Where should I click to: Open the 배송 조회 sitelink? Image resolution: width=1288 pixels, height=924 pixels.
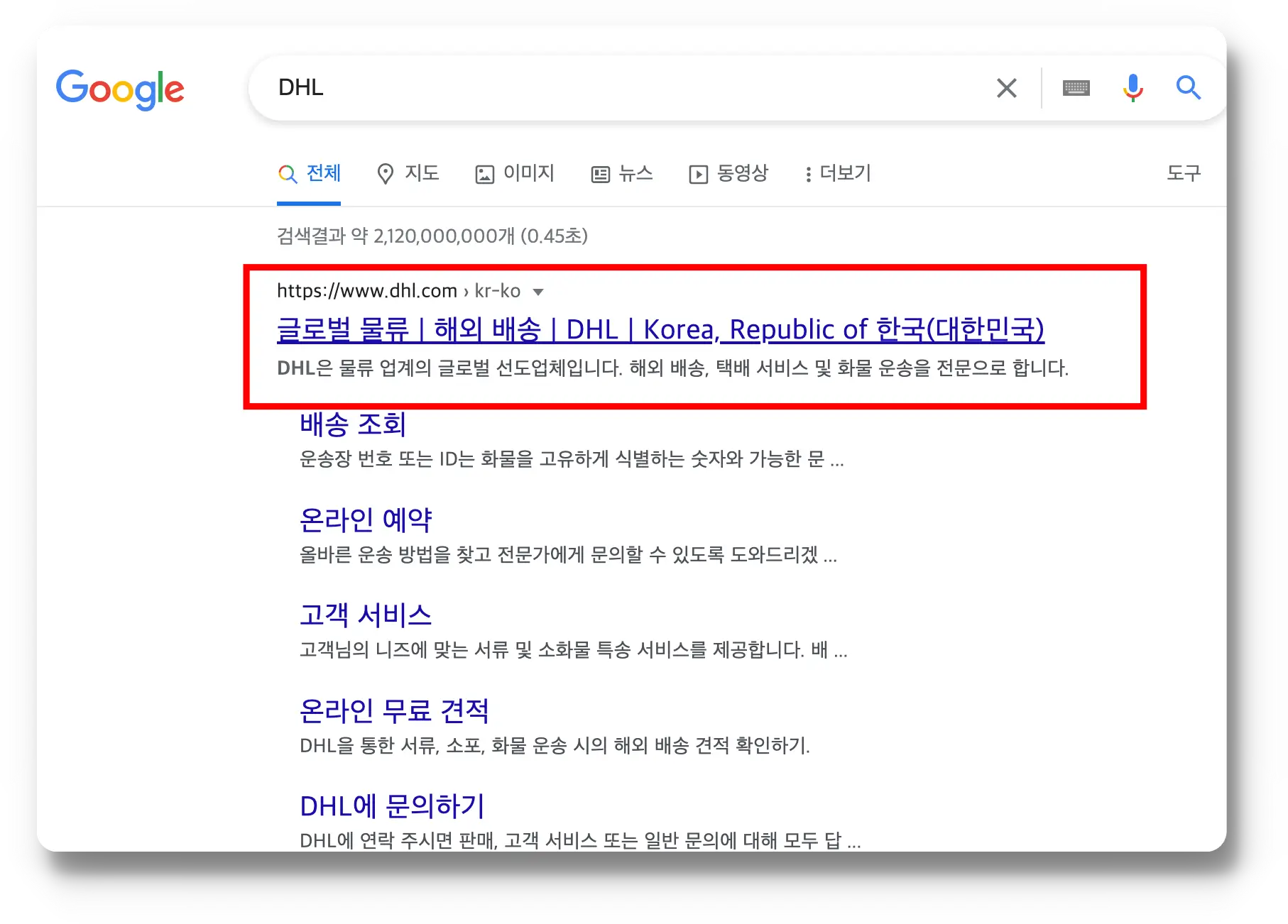point(352,424)
